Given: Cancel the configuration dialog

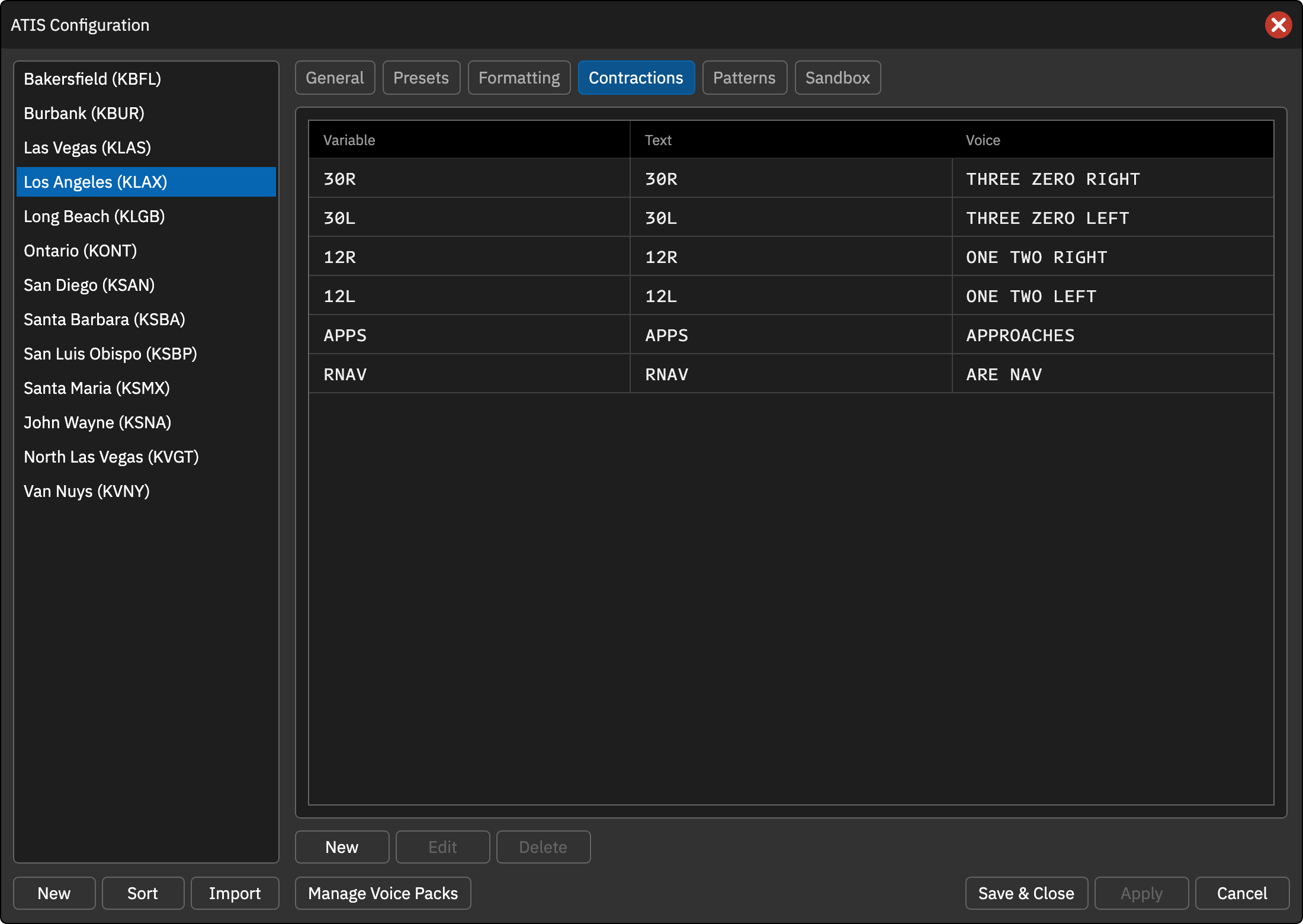Looking at the screenshot, I should 1242,893.
